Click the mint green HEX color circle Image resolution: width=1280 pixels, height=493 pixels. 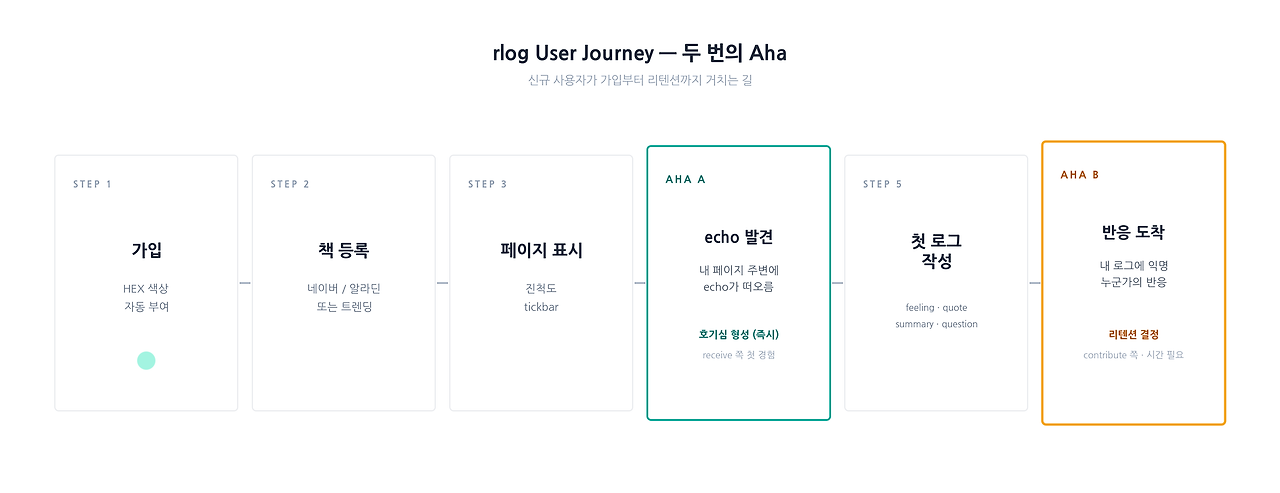click(x=146, y=361)
